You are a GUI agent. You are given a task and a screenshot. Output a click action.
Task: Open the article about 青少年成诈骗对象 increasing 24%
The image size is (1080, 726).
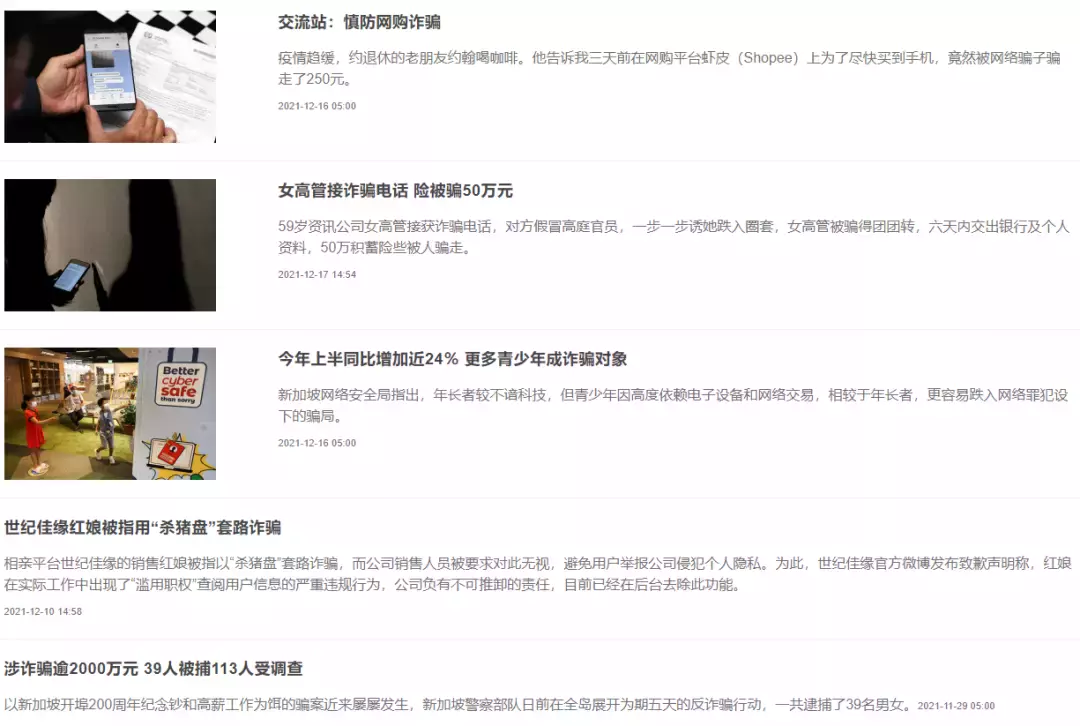[x=450, y=361]
